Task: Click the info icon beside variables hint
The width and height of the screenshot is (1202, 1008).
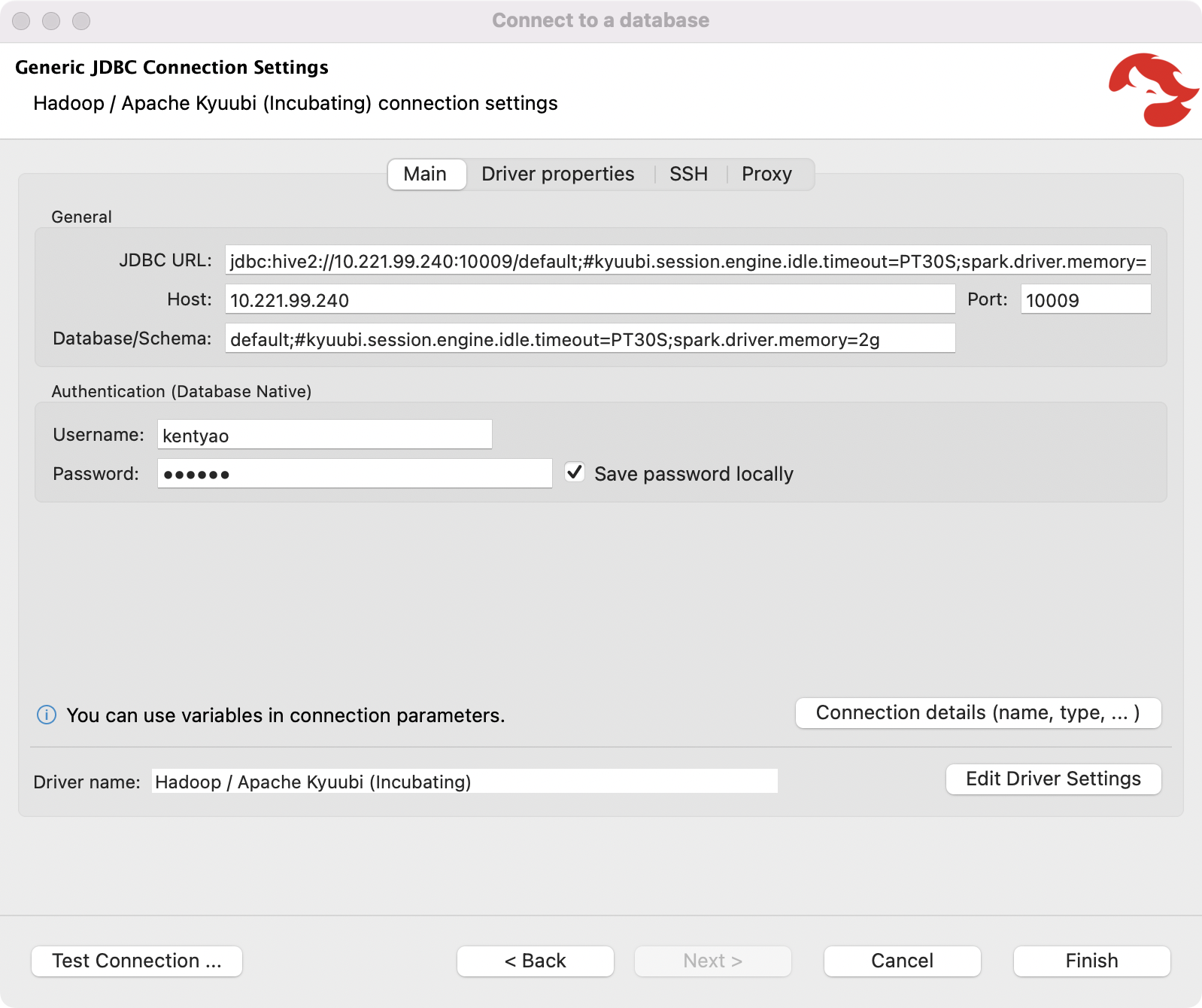Action: [x=47, y=715]
